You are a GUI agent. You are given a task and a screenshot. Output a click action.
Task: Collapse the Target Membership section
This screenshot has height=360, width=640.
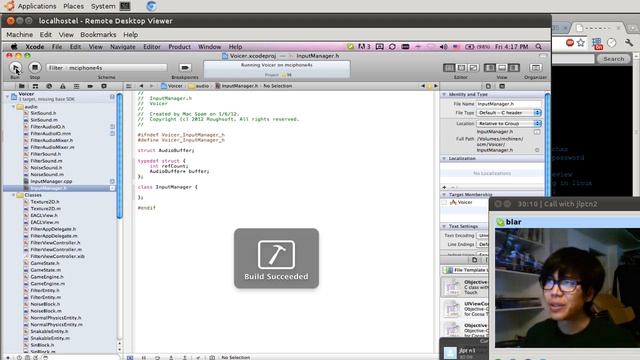pos(444,195)
